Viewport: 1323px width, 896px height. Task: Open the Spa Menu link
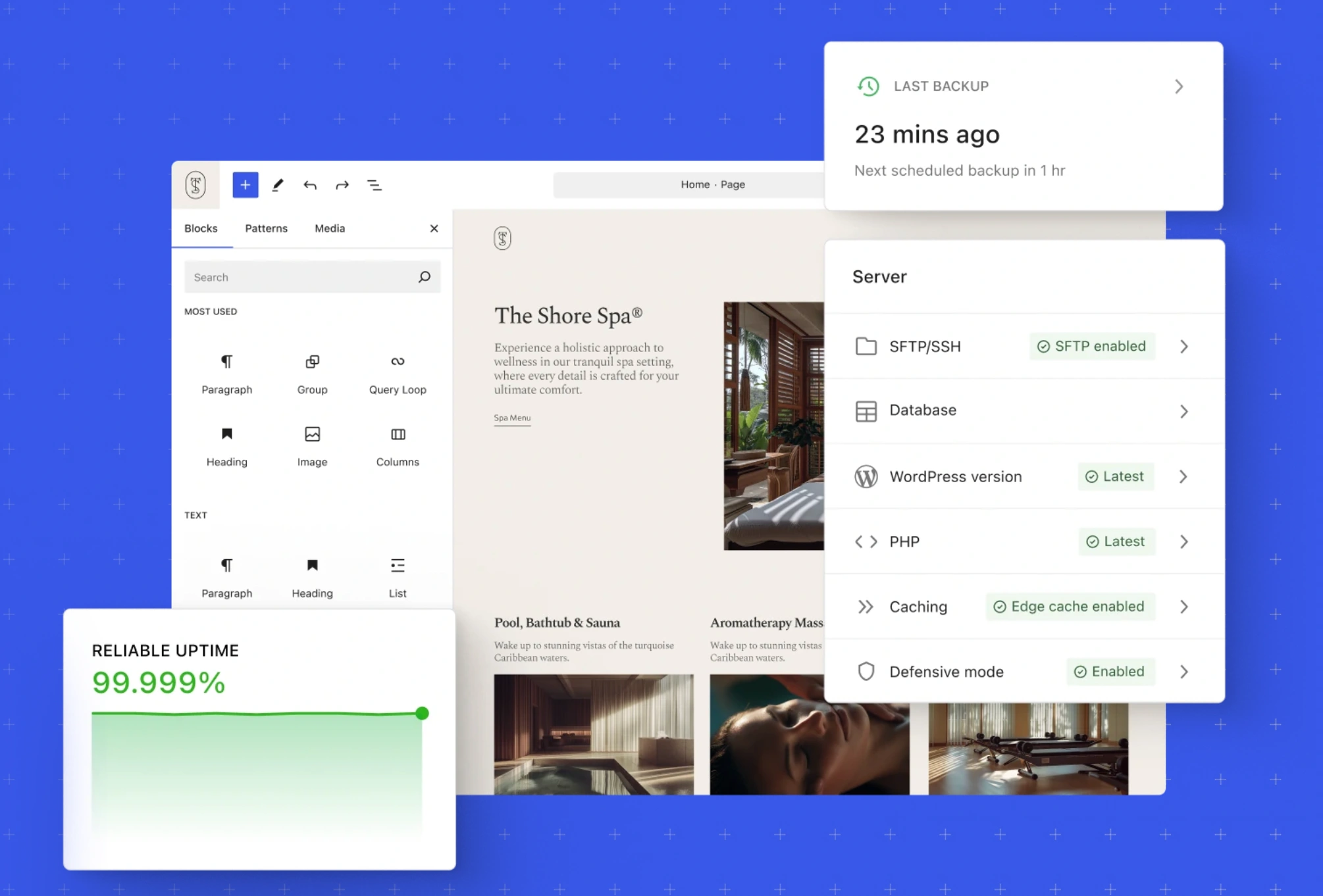tap(512, 417)
